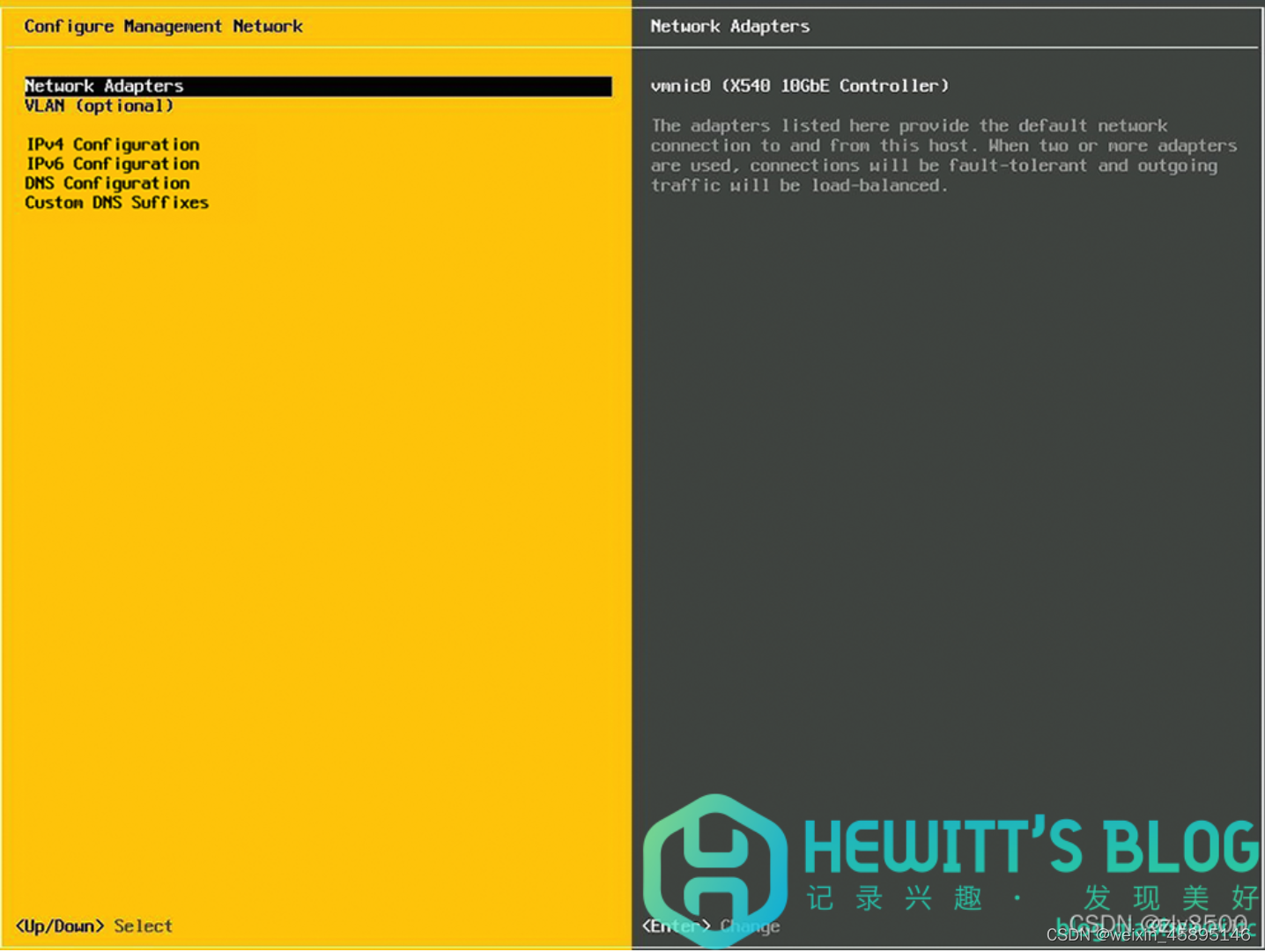Select Custom DNS Suffixes
The height and width of the screenshot is (952, 1265).
pyautogui.click(x=116, y=203)
